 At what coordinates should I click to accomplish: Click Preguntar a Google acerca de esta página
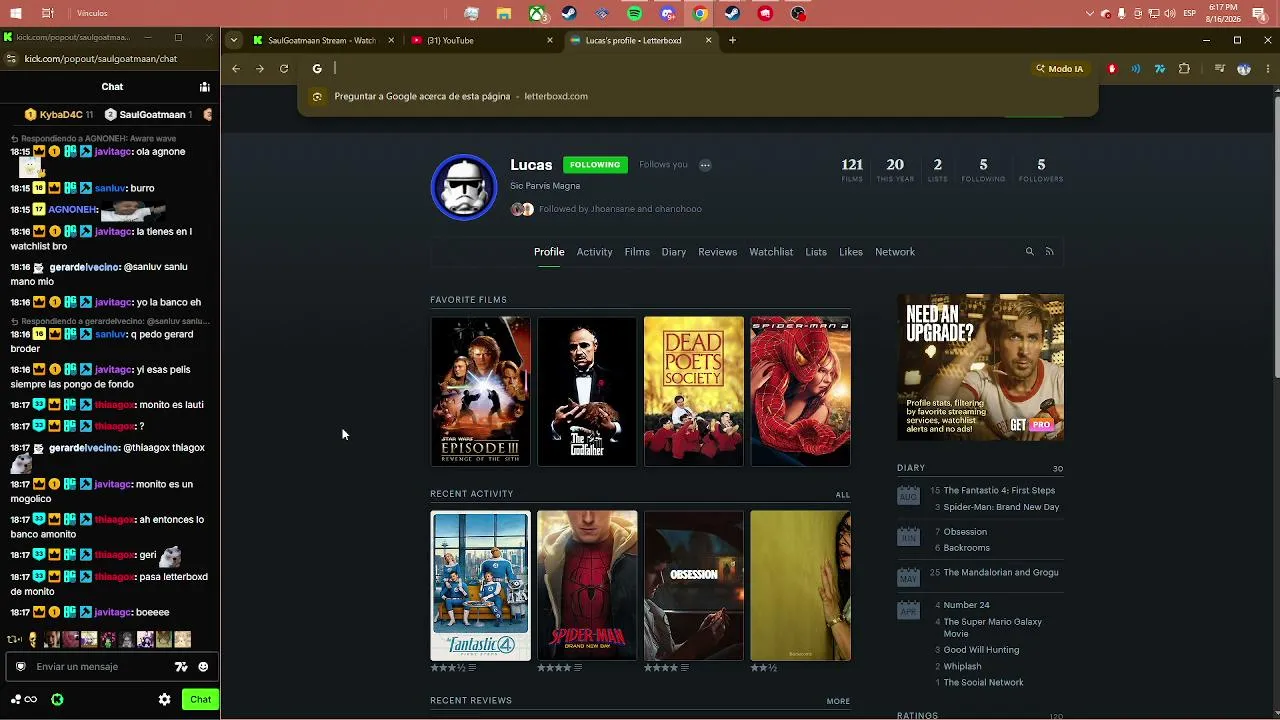pos(422,97)
